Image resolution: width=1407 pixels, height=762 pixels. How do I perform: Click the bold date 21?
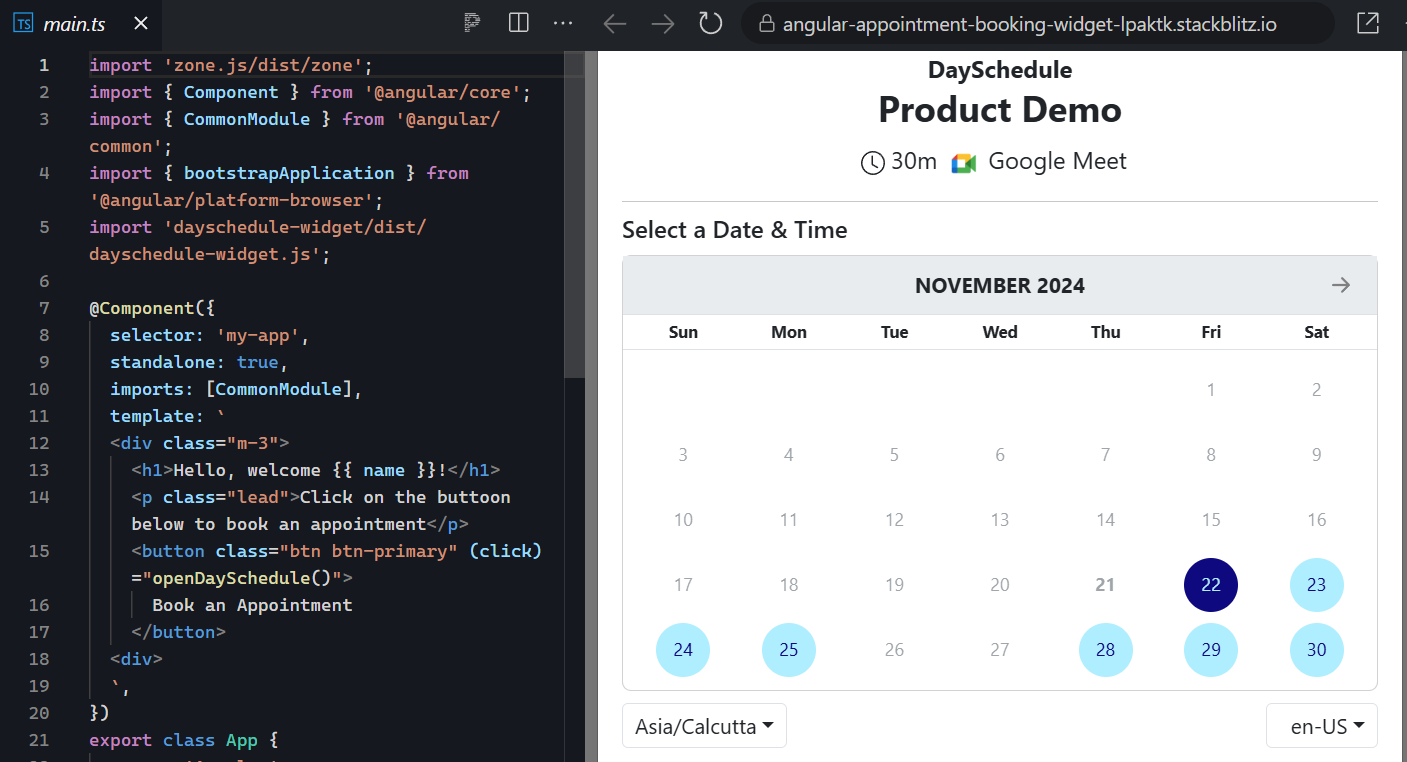tap(1105, 585)
